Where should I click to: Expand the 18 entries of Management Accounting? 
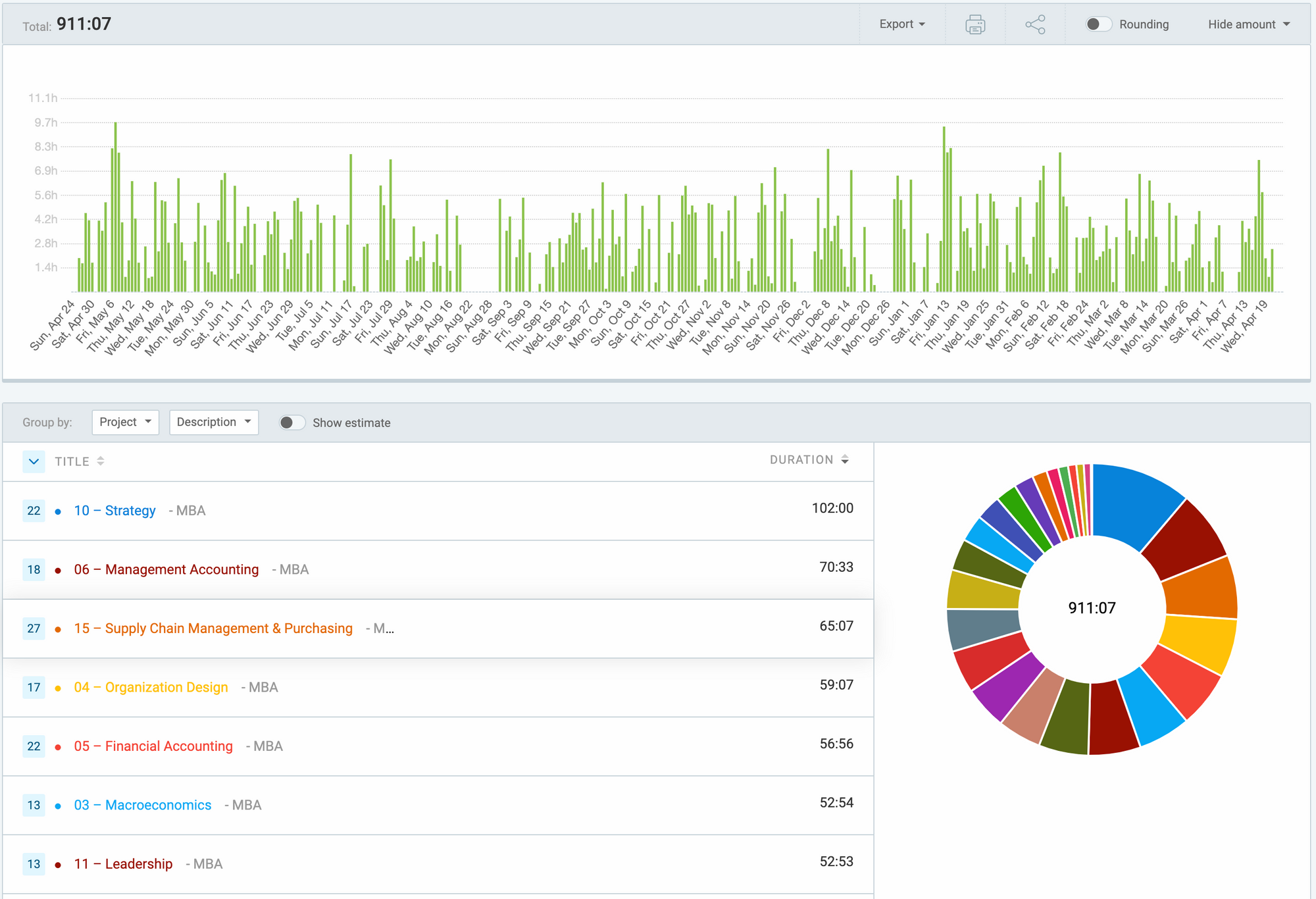click(34, 570)
